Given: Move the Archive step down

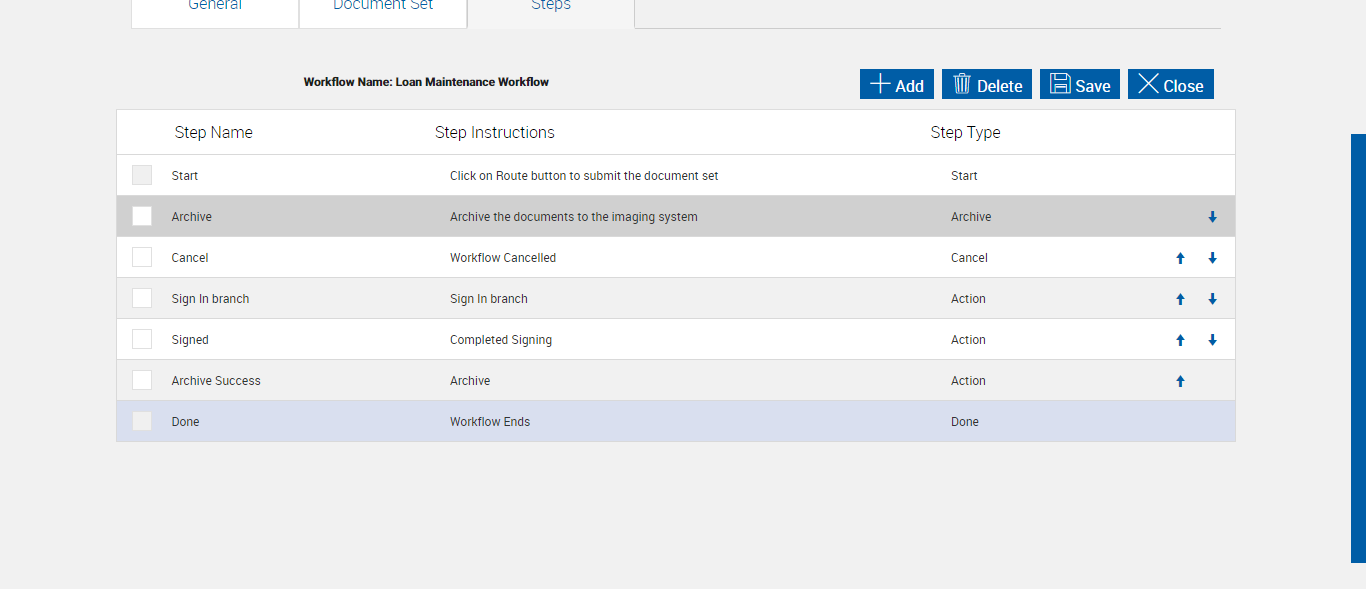Looking at the screenshot, I should coord(1212,217).
